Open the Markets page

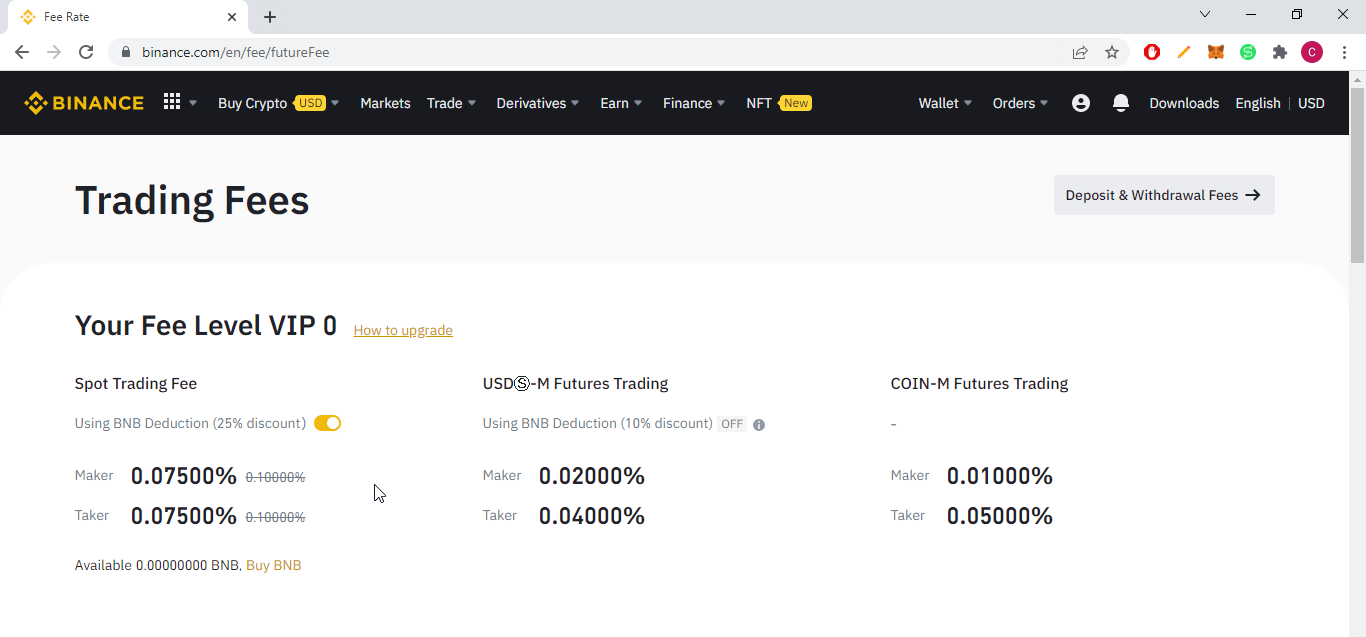(x=385, y=103)
